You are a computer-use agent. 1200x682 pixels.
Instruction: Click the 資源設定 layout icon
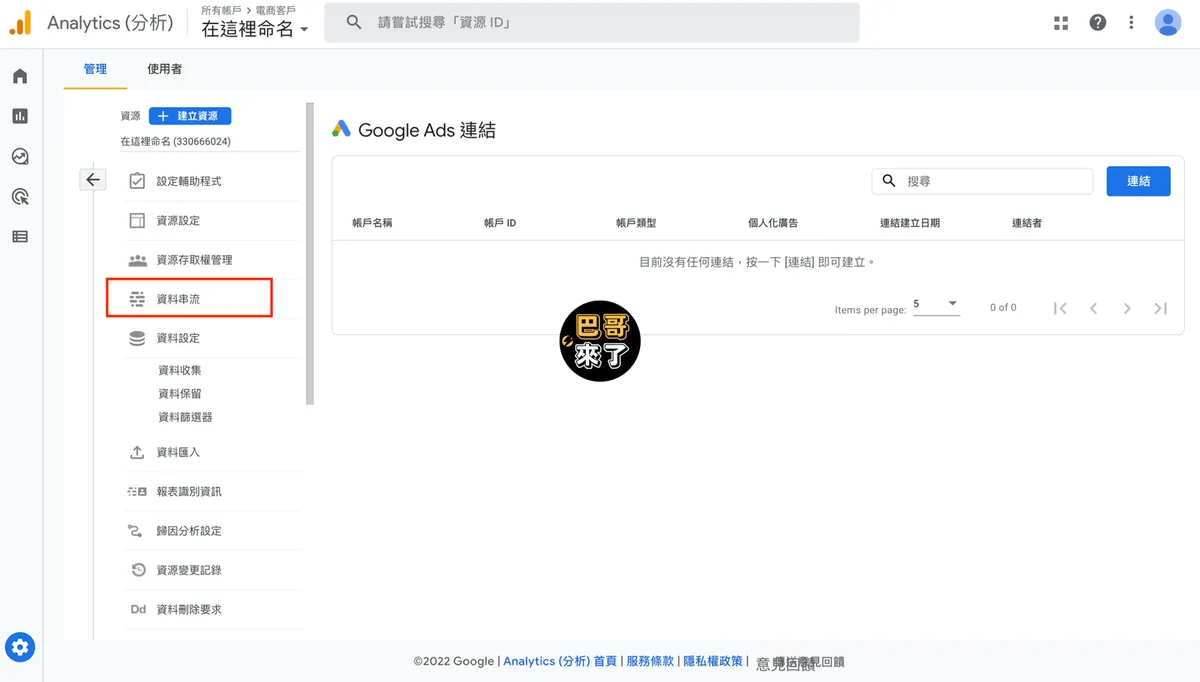click(x=138, y=220)
